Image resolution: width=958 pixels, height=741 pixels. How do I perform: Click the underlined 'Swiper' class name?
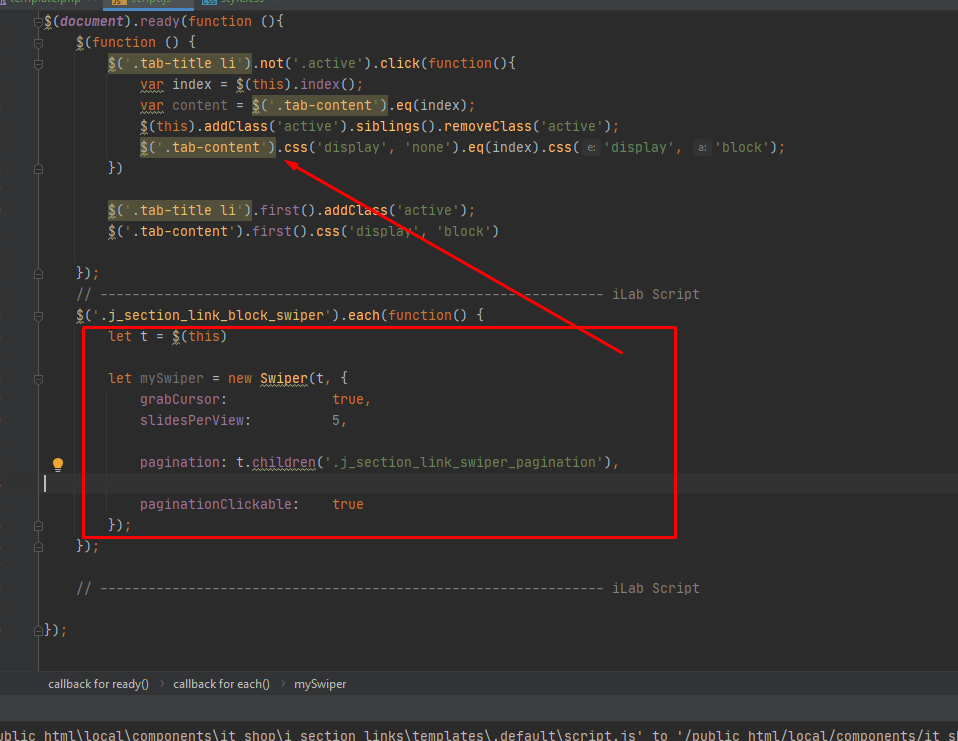(284, 379)
